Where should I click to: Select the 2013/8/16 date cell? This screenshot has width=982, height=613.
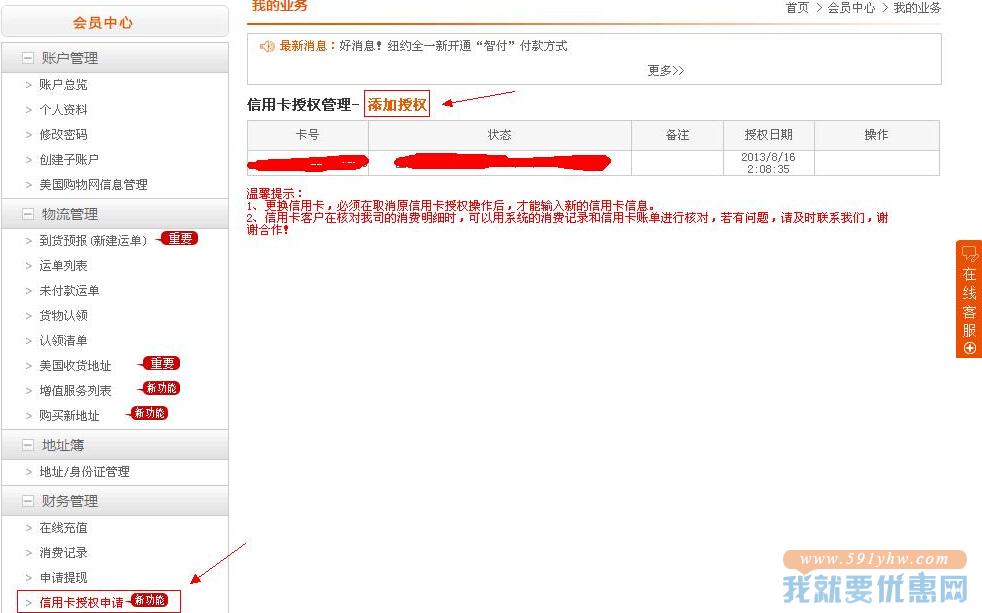point(768,163)
